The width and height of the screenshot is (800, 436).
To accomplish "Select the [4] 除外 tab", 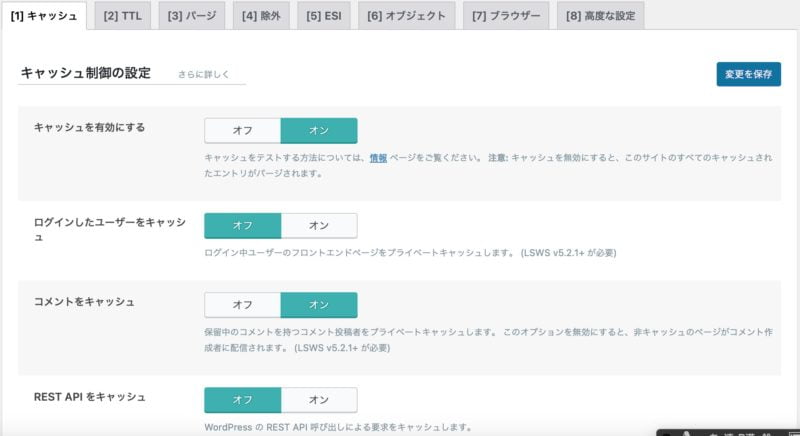I will (263, 16).
